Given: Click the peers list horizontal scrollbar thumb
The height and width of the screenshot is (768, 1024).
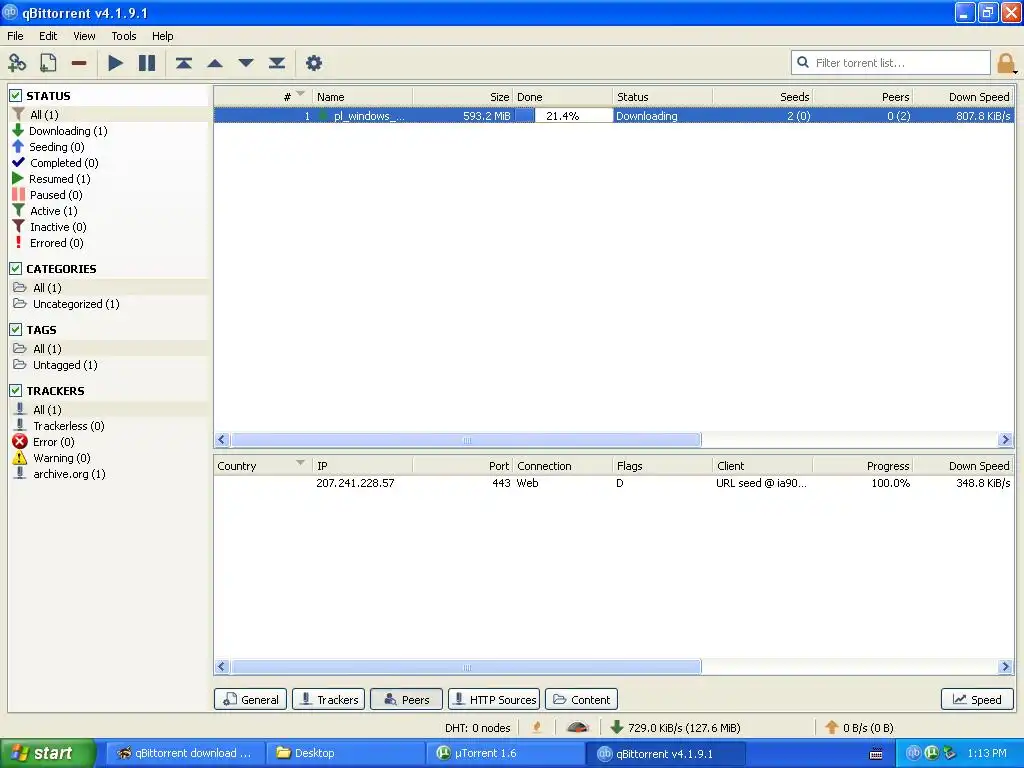Looking at the screenshot, I should coord(466,667).
